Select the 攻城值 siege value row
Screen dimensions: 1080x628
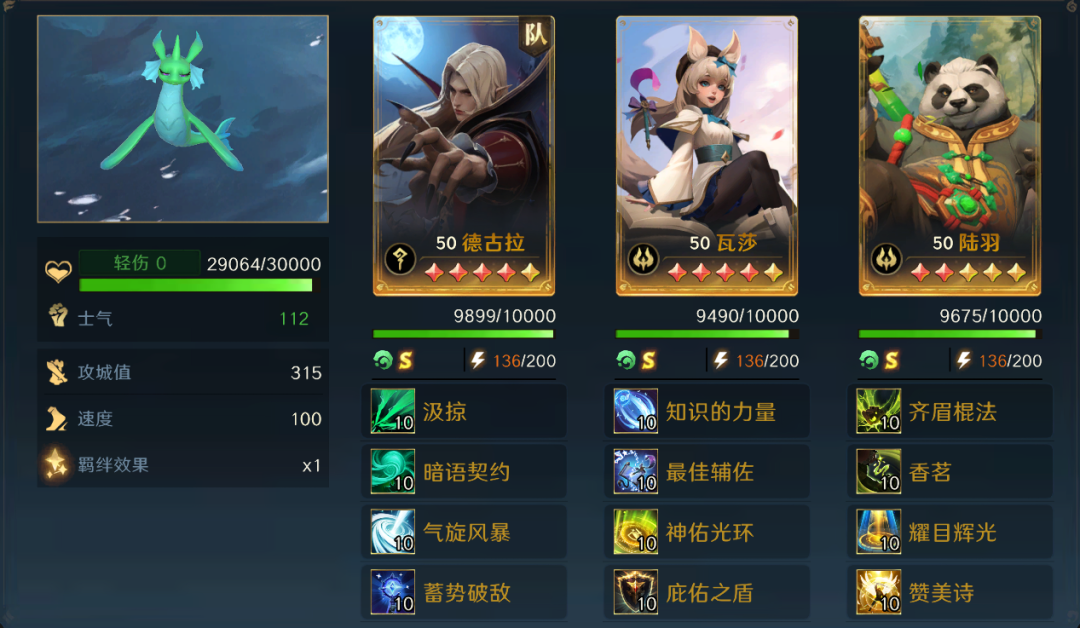click(x=183, y=373)
